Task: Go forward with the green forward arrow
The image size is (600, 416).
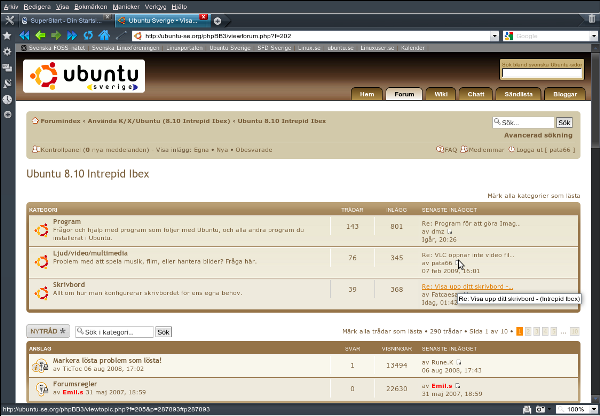Action: click(56, 36)
